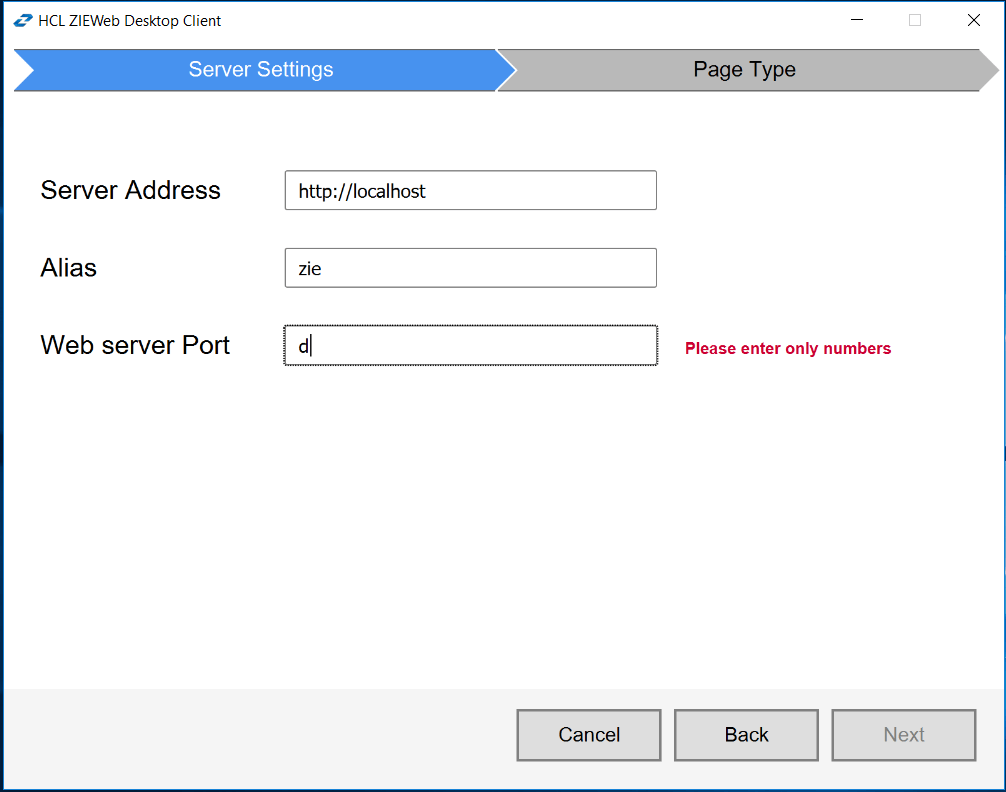The height and width of the screenshot is (792, 1006).
Task: Click the Web server Port label
Action: click(x=134, y=344)
